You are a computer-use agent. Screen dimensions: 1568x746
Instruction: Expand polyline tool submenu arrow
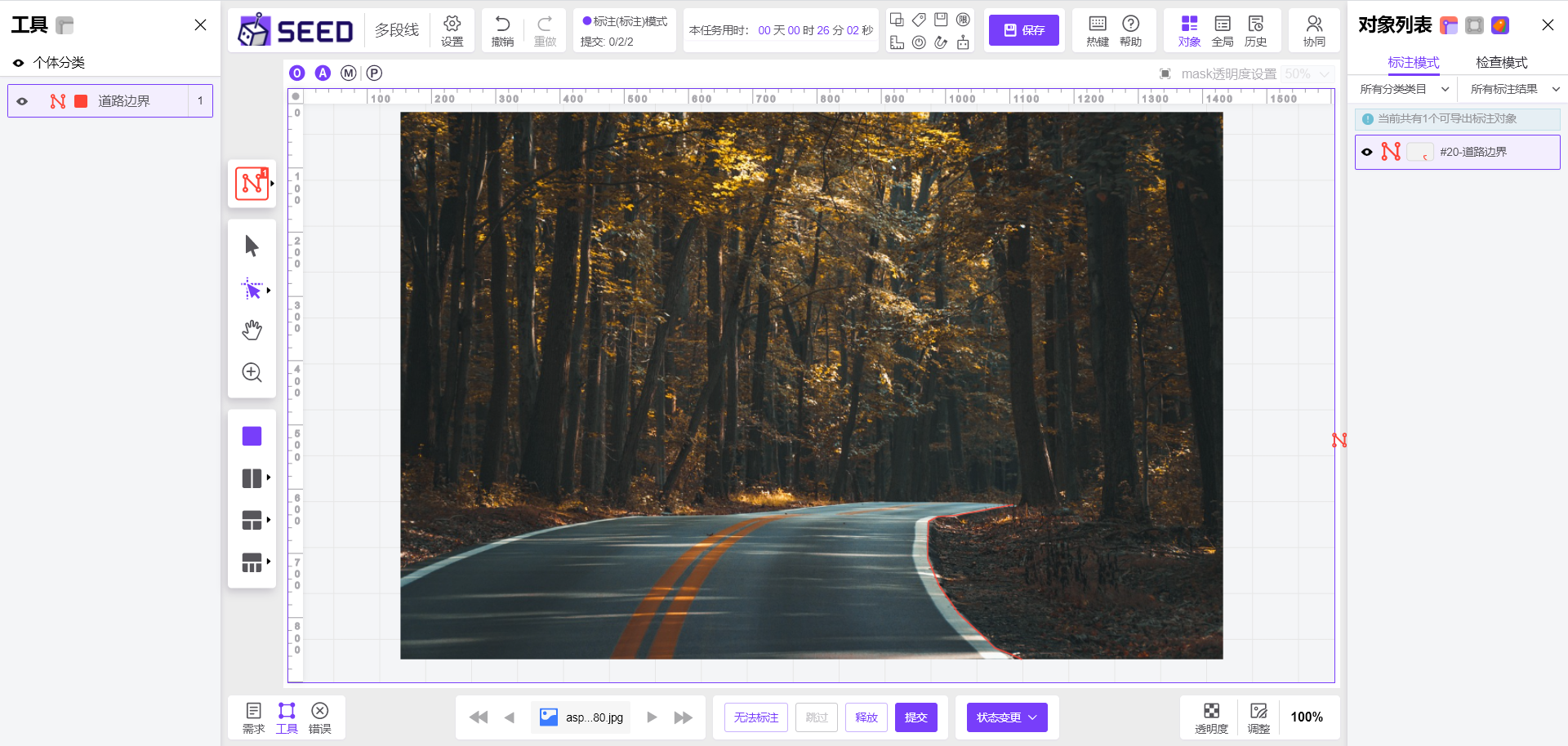(272, 183)
